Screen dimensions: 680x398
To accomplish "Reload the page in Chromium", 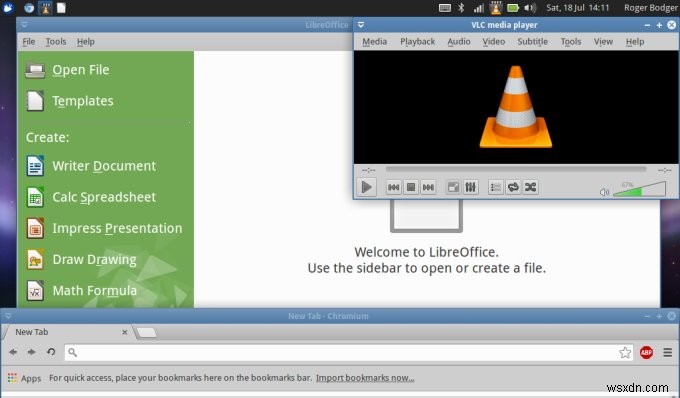I will [x=51, y=352].
